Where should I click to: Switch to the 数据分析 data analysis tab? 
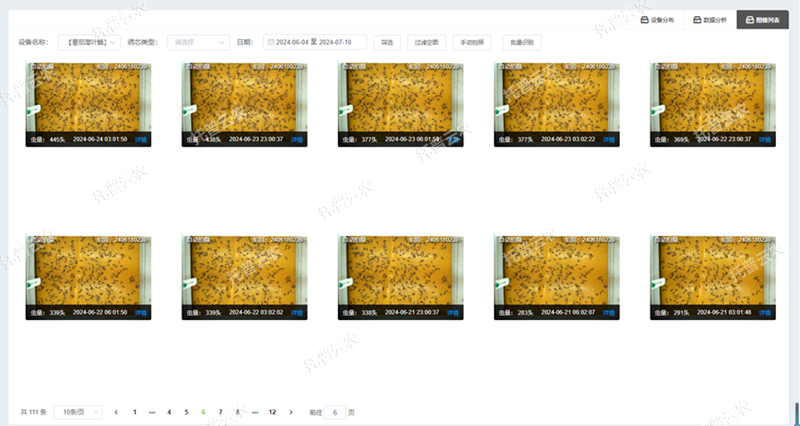click(710, 19)
